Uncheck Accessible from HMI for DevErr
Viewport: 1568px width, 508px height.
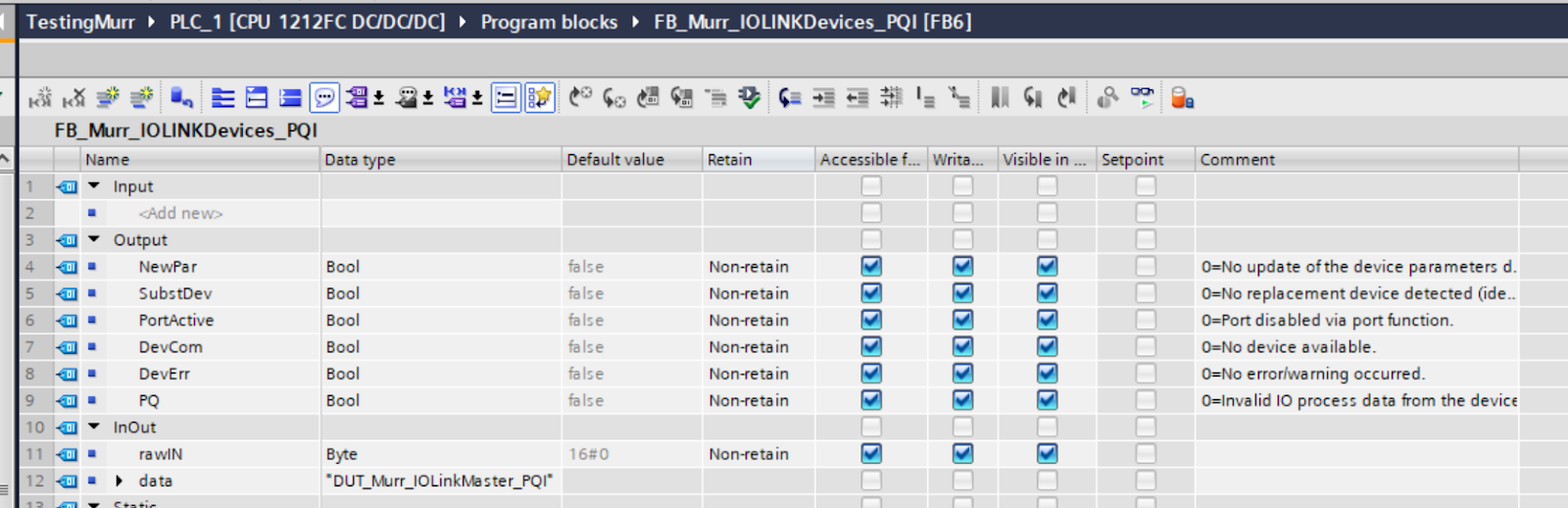[x=871, y=373]
